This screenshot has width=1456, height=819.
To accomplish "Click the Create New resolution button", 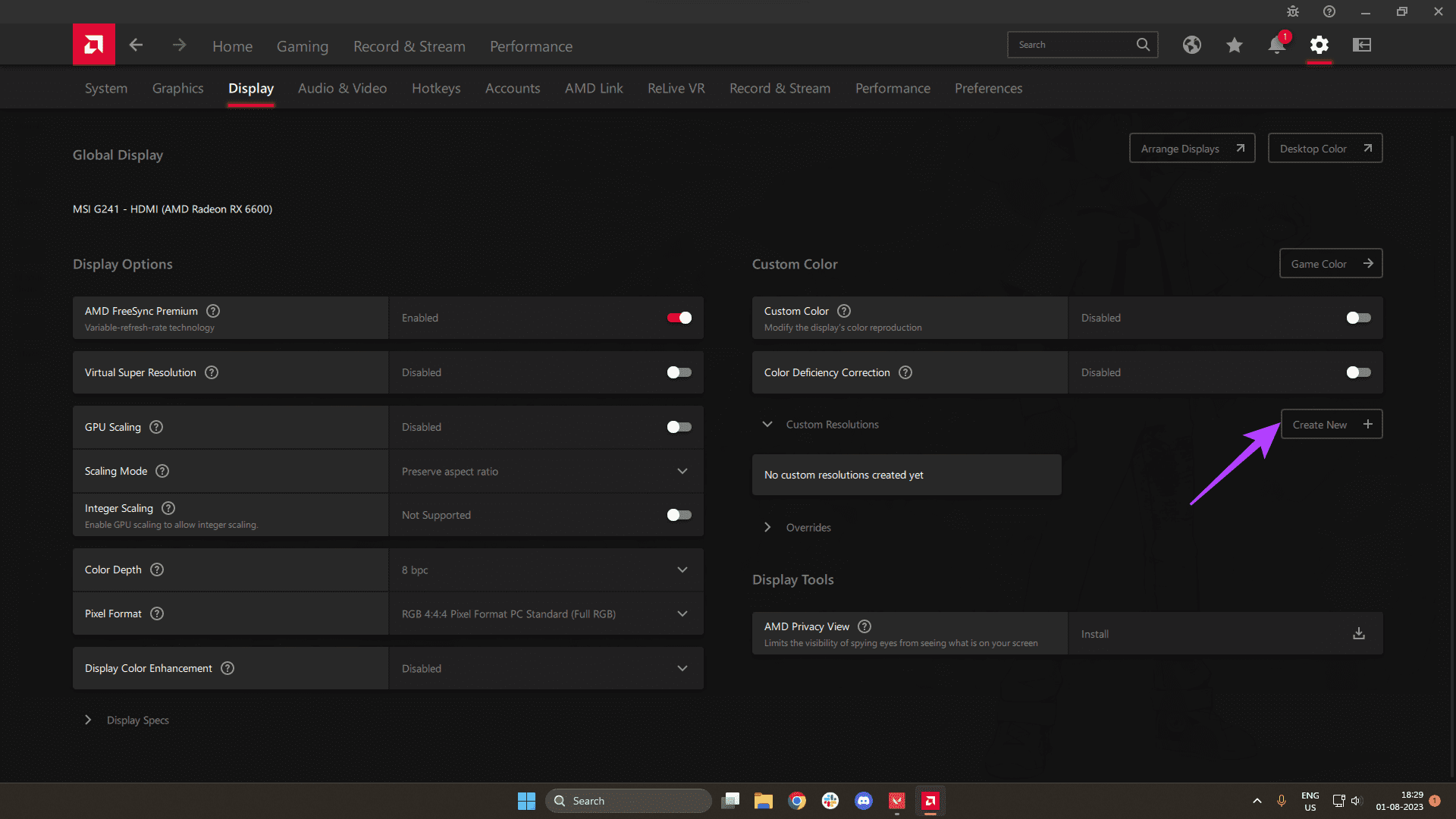I will point(1331,424).
